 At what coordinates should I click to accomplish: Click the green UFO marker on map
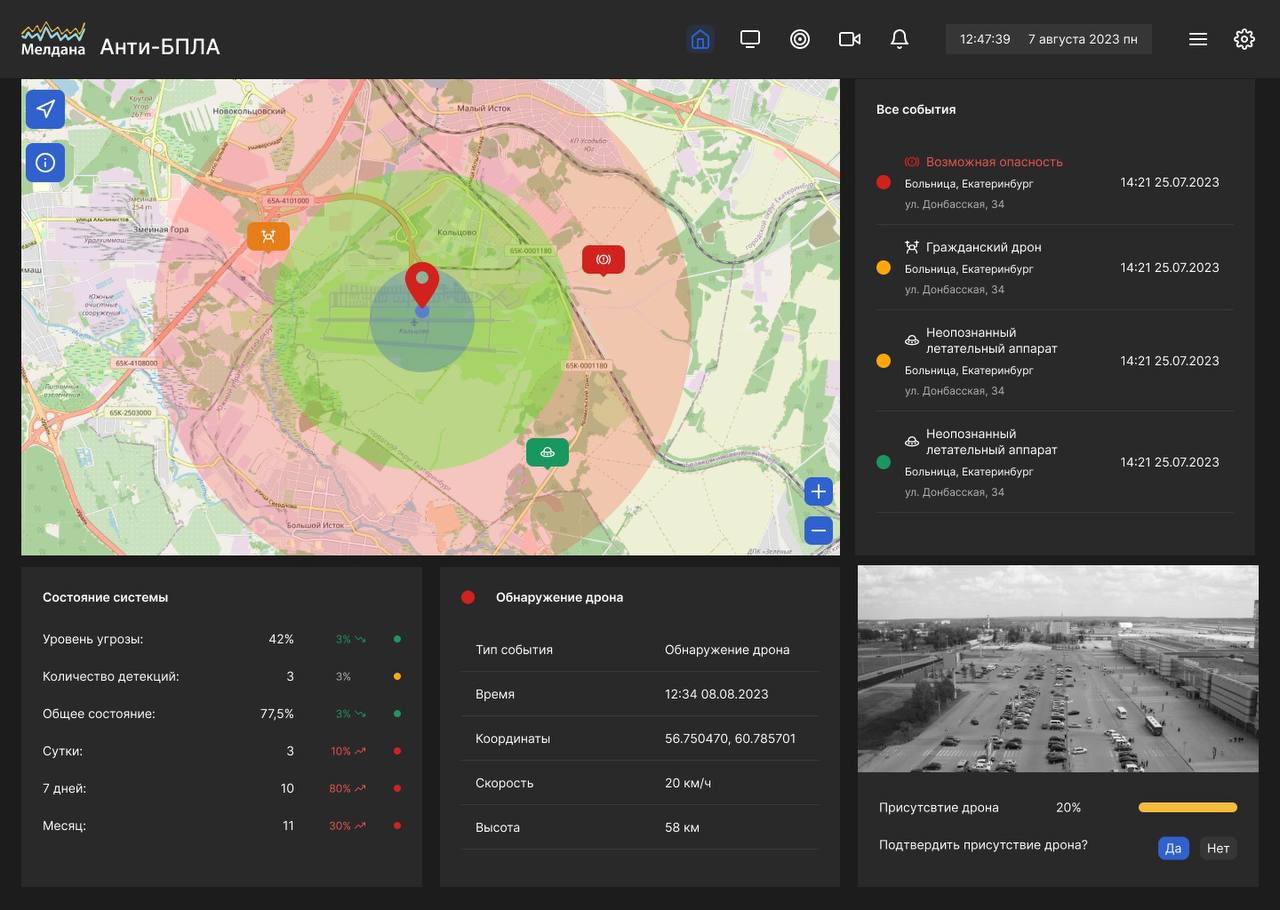pyautogui.click(x=547, y=452)
